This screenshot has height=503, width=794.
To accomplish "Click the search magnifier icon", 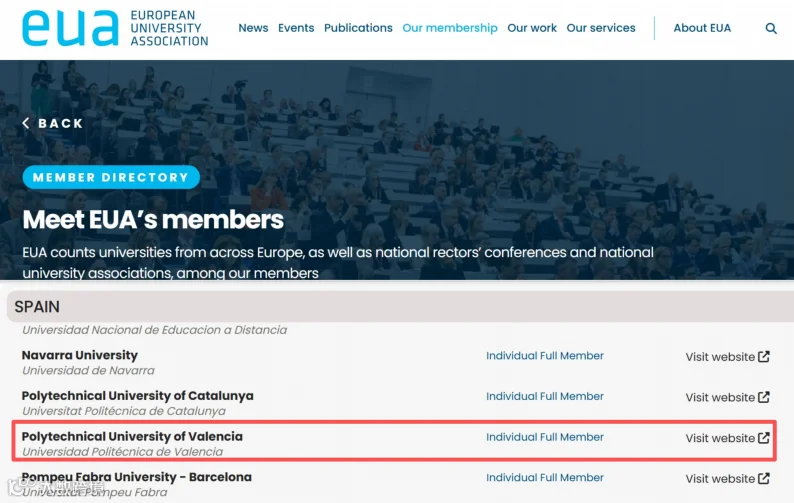I will tap(771, 28).
